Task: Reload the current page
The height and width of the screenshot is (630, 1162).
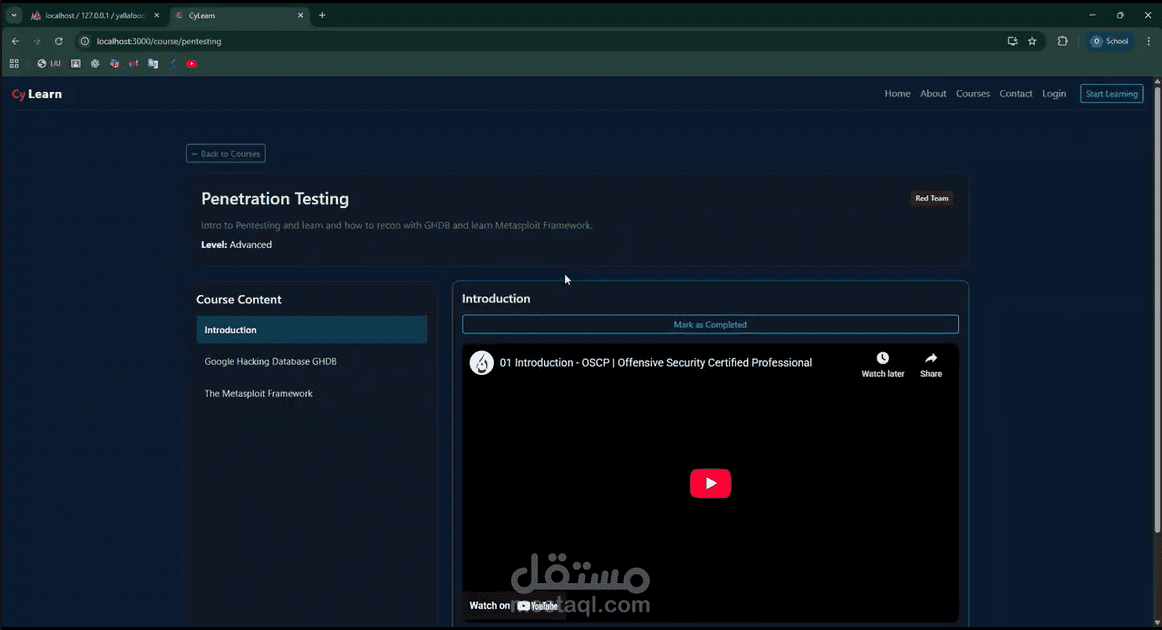Action: 59,42
